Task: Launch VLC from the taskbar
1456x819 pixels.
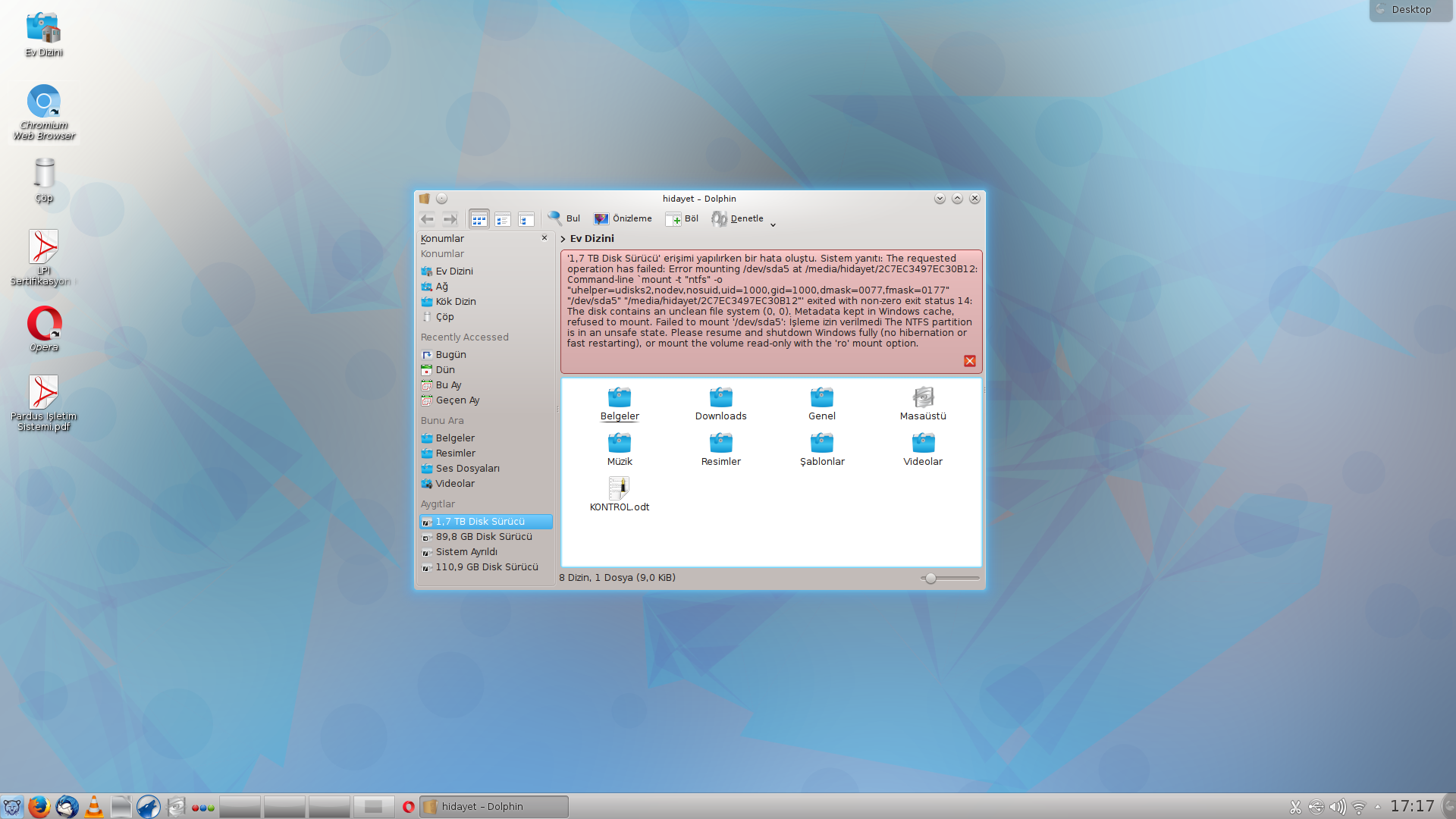Action: tap(94, 807)
